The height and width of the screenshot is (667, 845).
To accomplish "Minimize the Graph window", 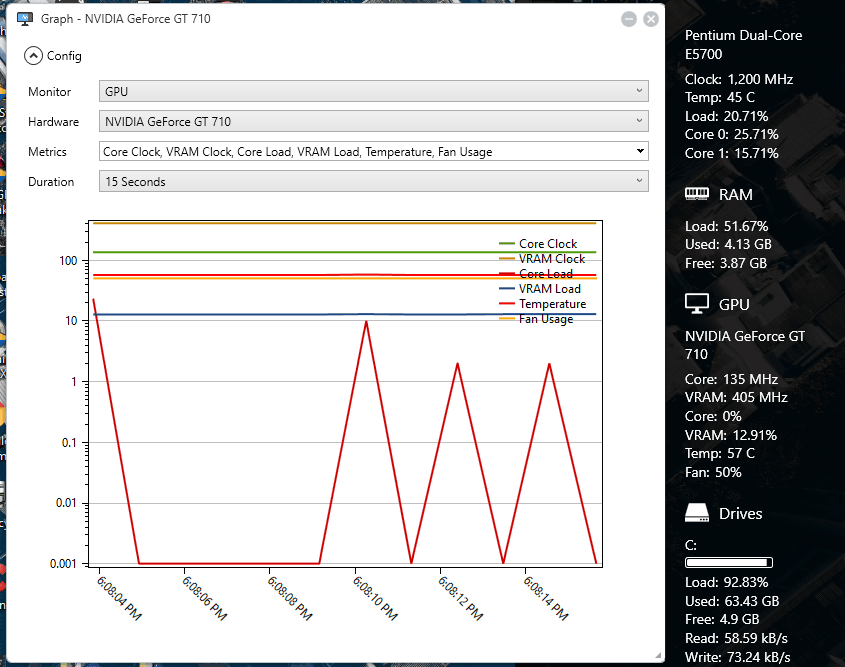I will tap(629, 19).
